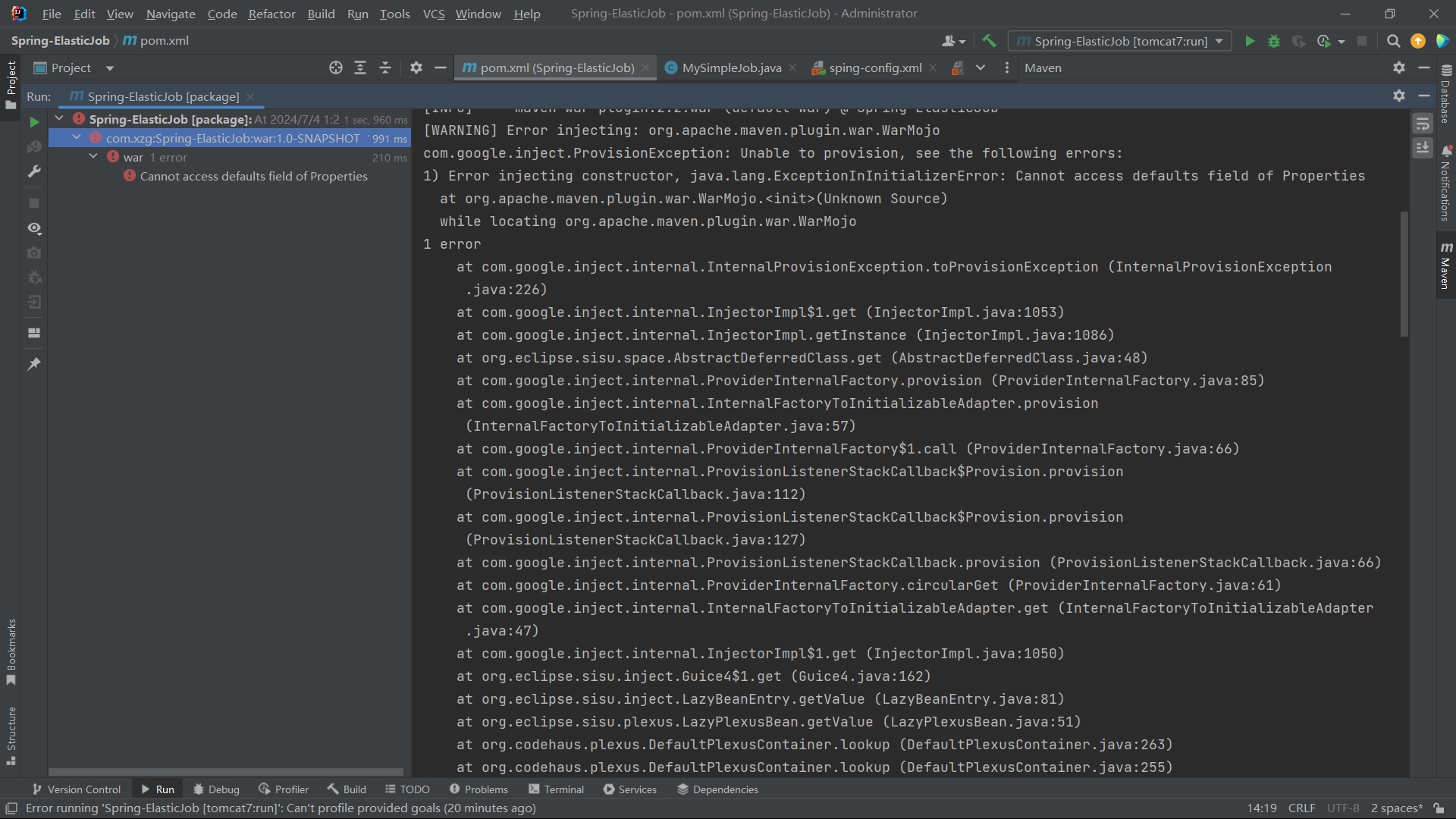The height and width of the screenshot is (819, 1456).
Task: Open the Dependencies tool window
Action: 717,789
